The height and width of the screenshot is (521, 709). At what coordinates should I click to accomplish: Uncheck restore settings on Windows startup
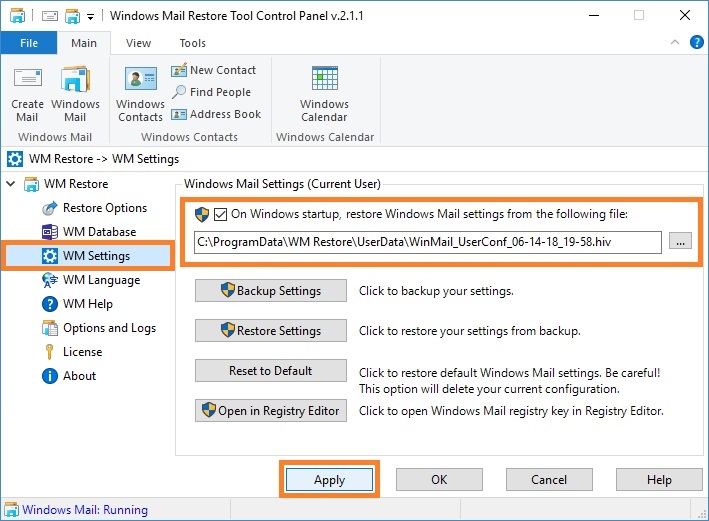[220, 214]
